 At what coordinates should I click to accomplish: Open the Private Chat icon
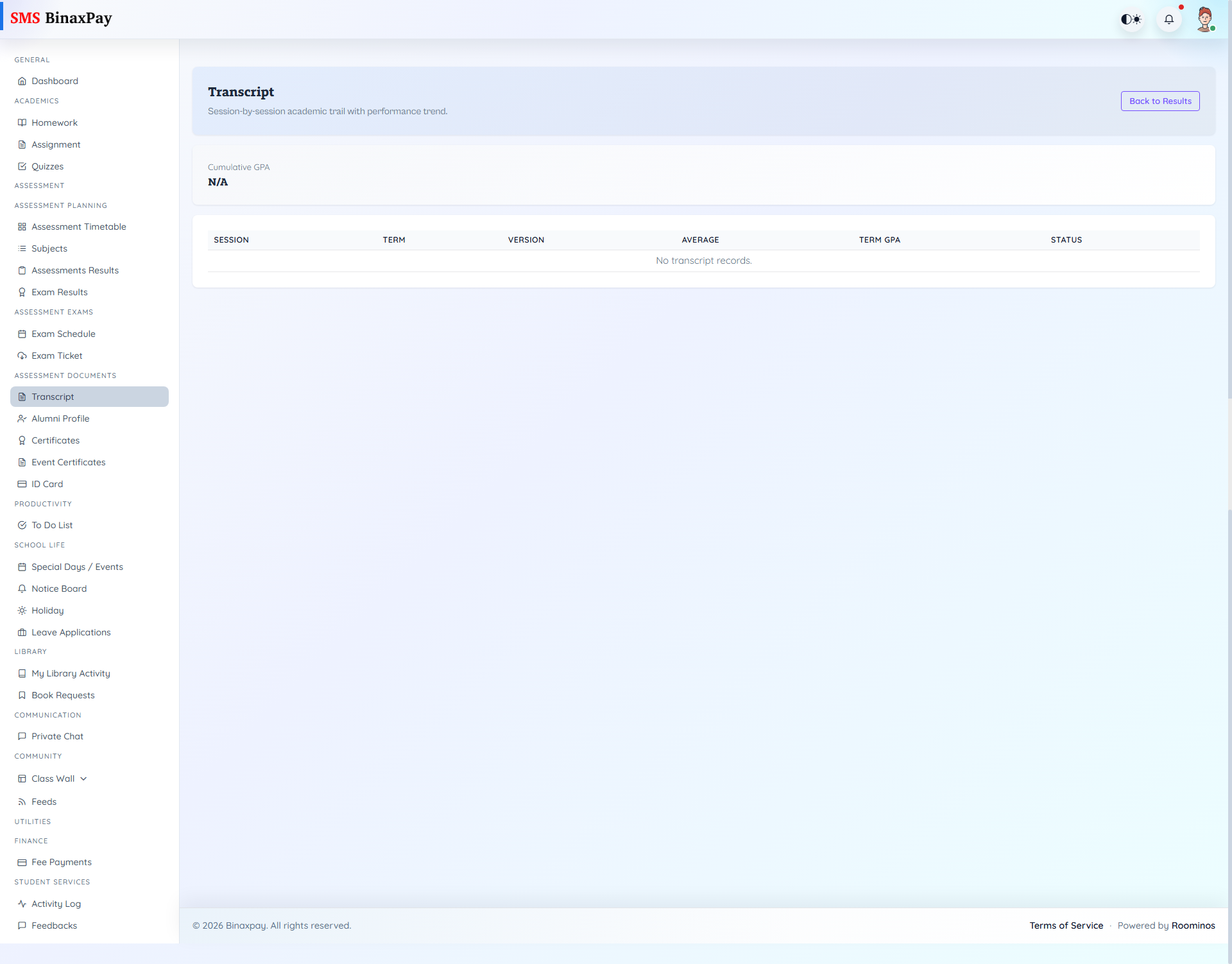pos(22,736)
